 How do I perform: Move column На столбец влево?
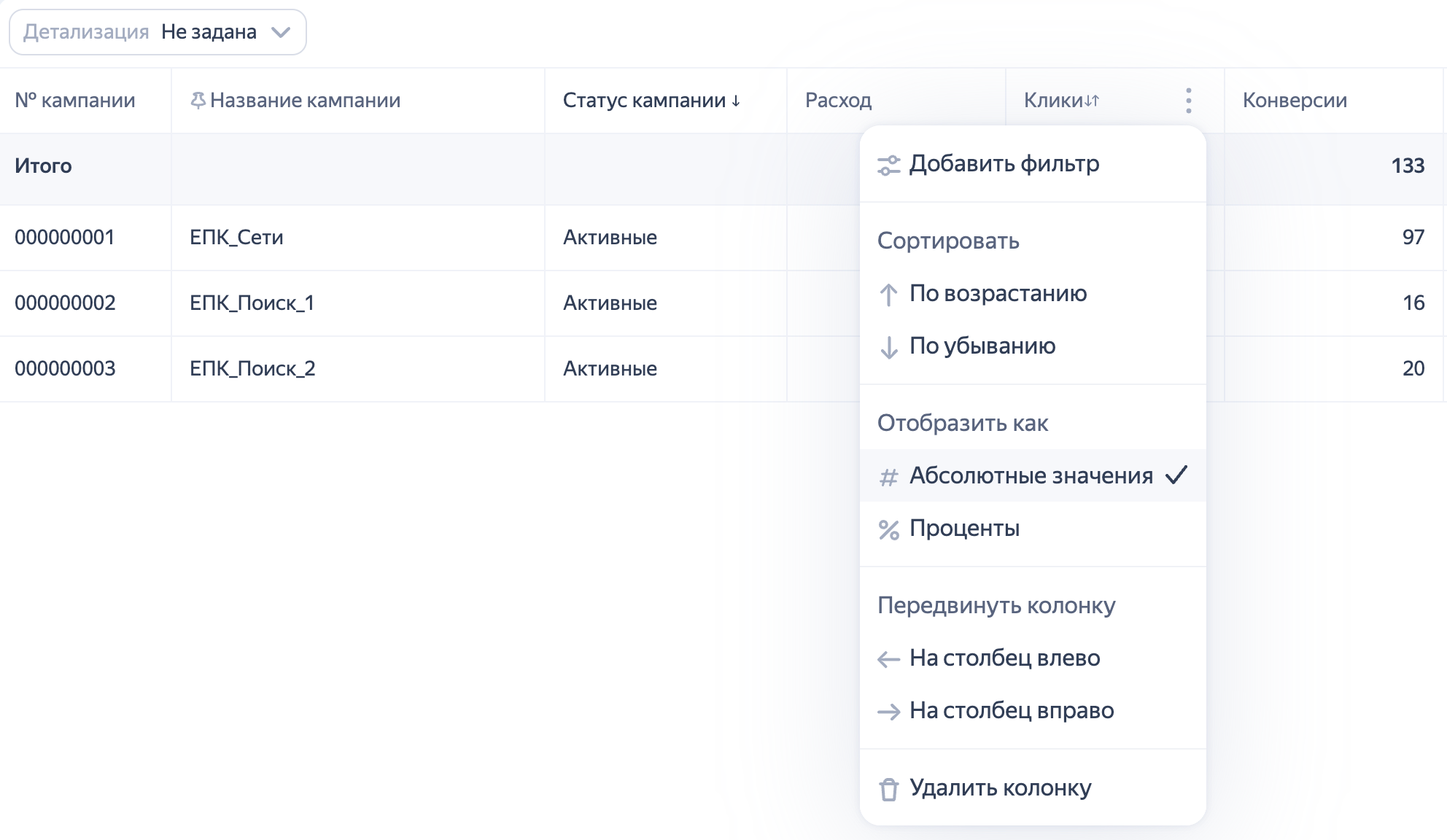(x=1033, y=658)
